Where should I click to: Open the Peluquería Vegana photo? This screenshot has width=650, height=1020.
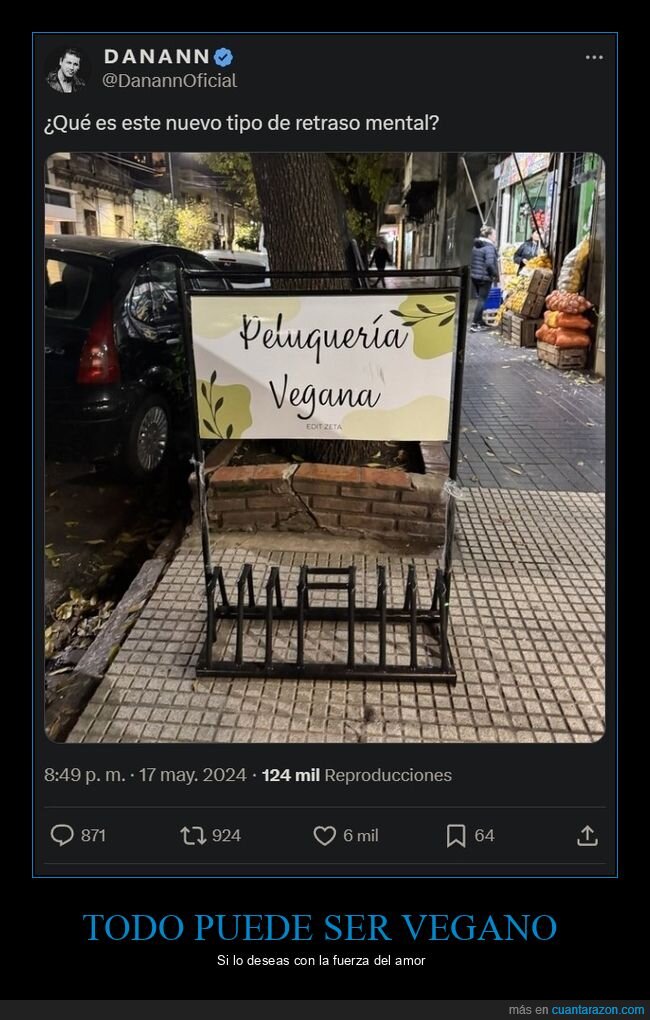click(325, 448)
